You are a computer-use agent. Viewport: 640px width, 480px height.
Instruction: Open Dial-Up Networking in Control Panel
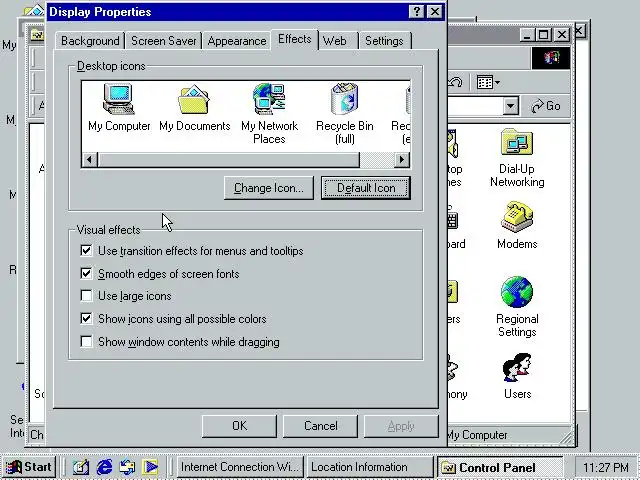tap(517, 158)
